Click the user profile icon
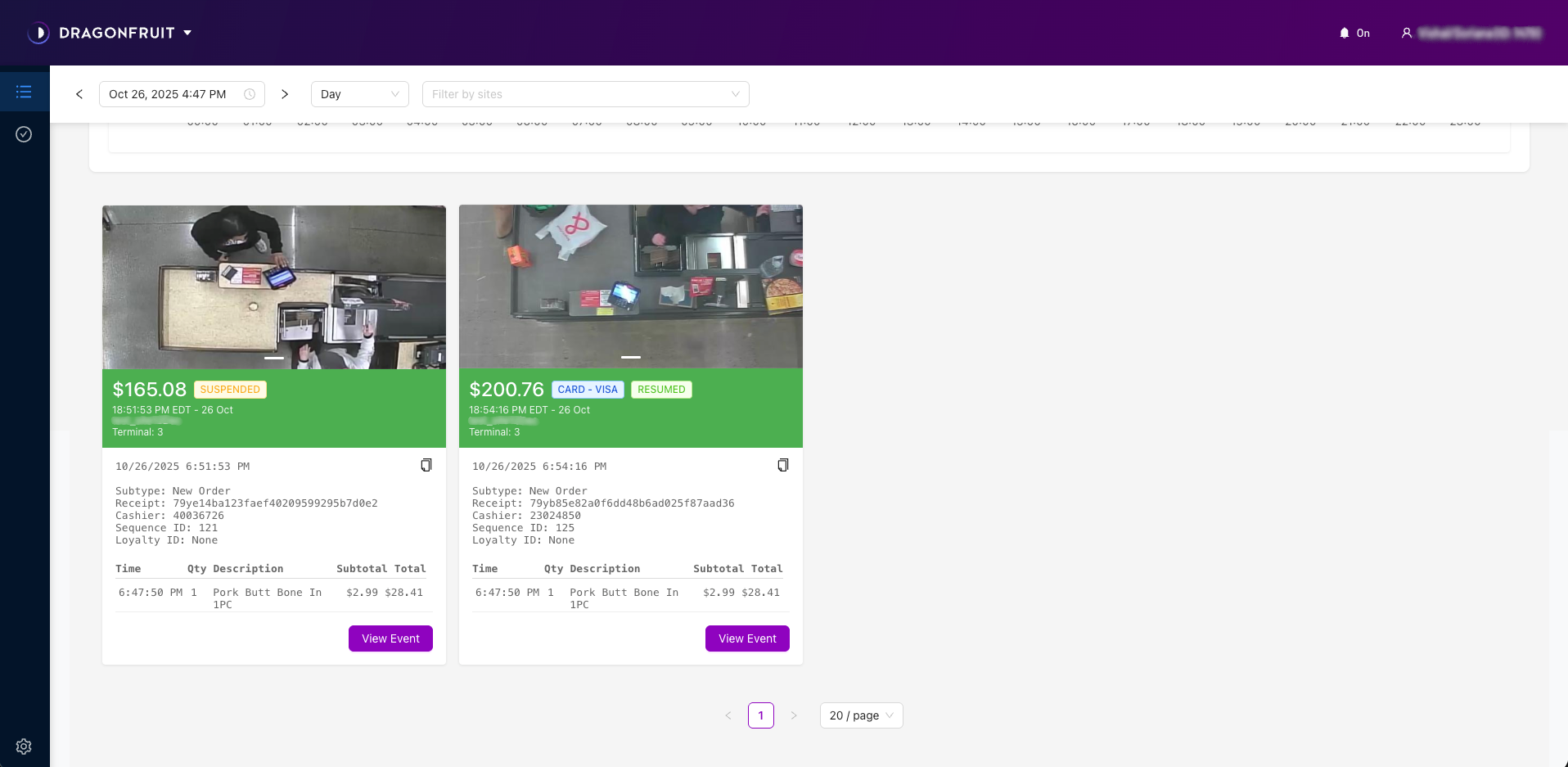Image resolution: width=1568 pixels, height=767 pixels. click(x=1407, y=33)
